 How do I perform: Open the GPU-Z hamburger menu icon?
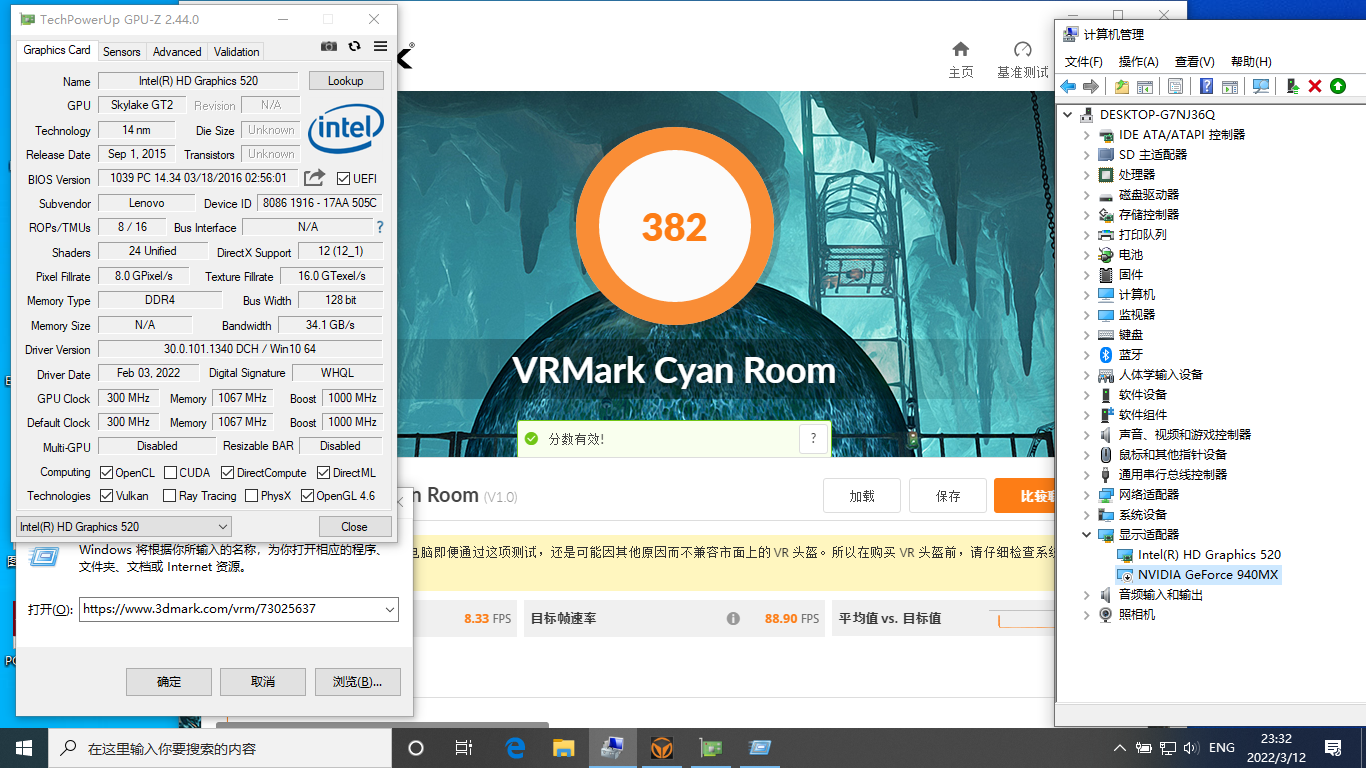coord(380,46)
